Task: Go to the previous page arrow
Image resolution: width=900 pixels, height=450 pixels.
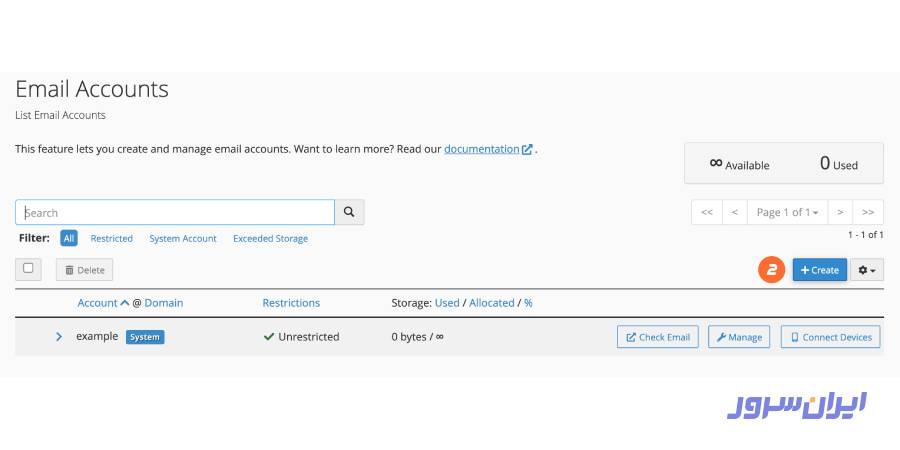Action: [735, 212]
